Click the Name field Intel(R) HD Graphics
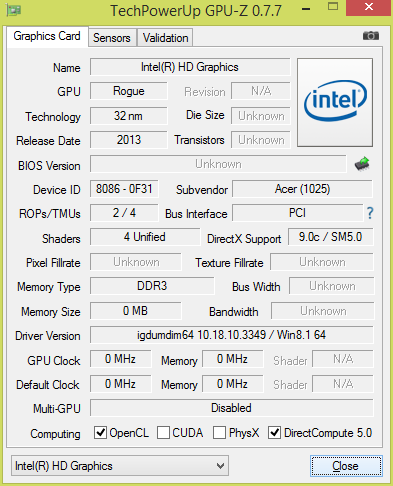The height and width of the screenshot is (486, 393). click(x=190, y=67)
